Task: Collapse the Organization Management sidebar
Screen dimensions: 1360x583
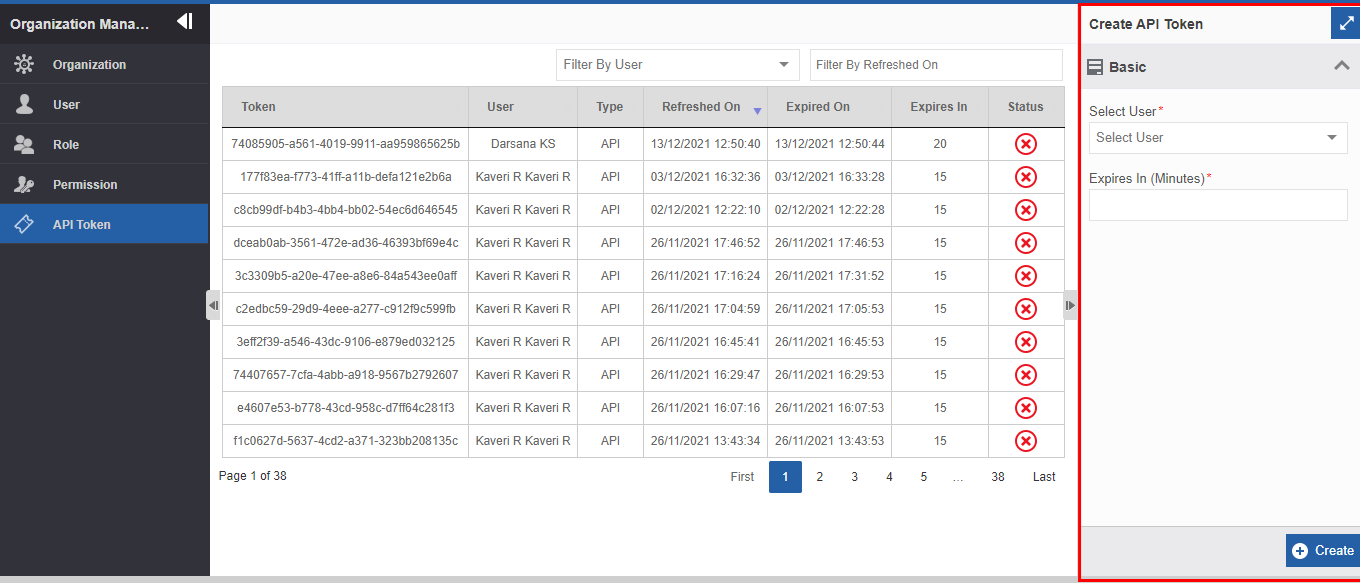Action: pos(184,21)
